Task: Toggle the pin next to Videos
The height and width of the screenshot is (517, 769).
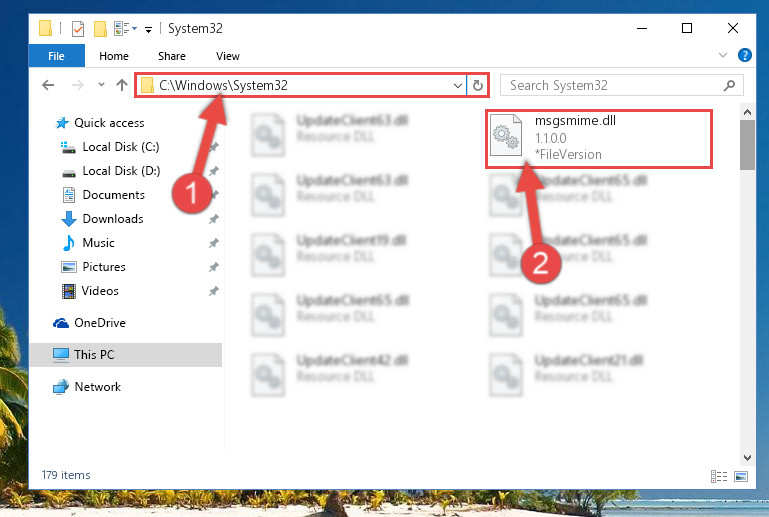Action: tap(213, 291)
